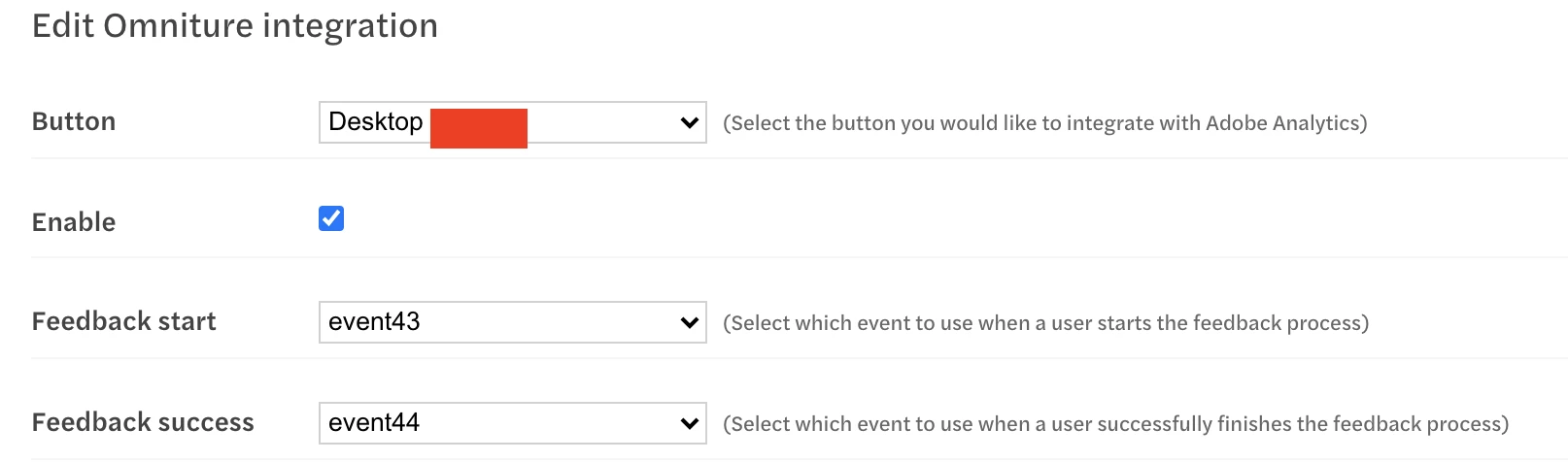
Task: Click the red block in the Button field
Action: 479,128
